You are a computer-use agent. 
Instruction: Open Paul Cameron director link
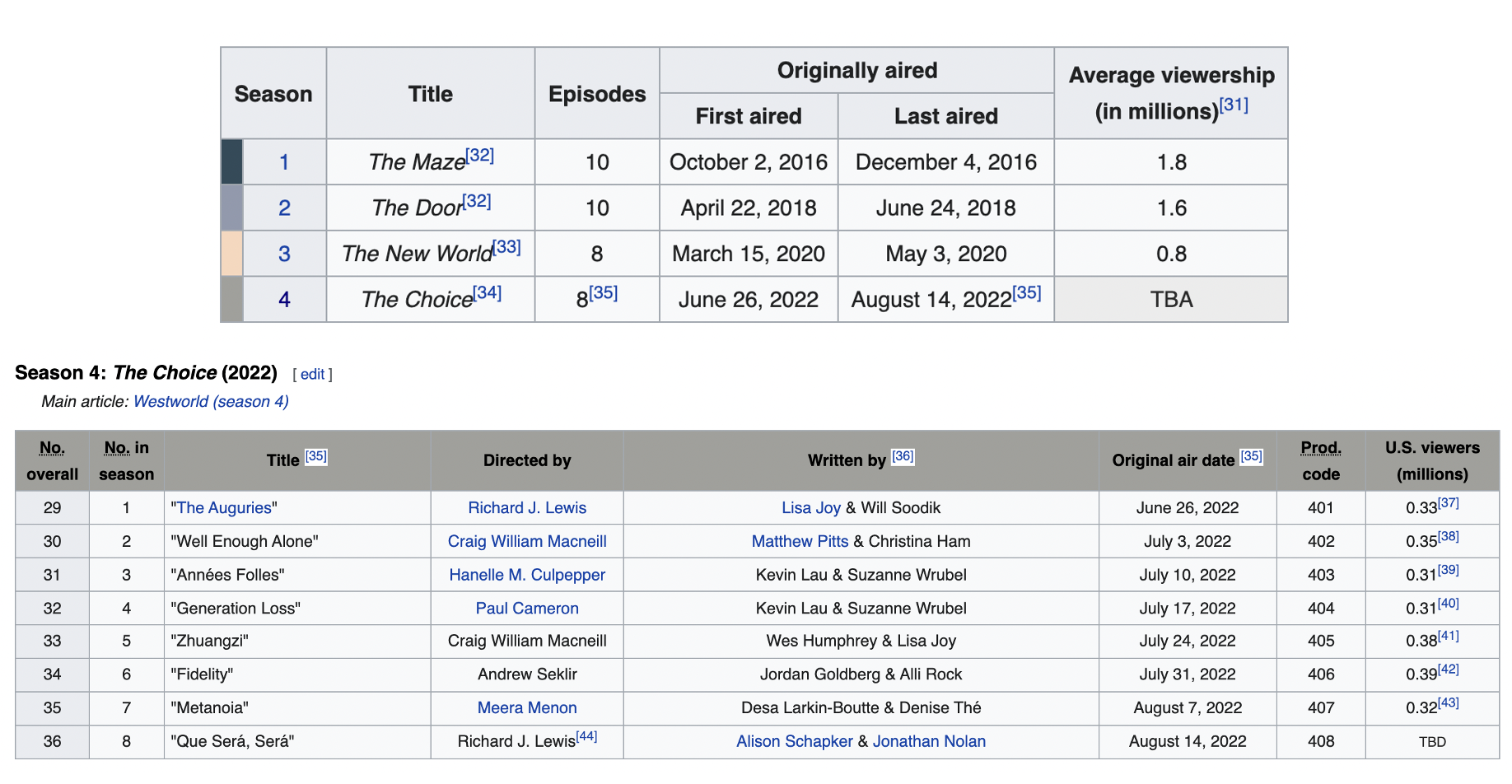527,609
